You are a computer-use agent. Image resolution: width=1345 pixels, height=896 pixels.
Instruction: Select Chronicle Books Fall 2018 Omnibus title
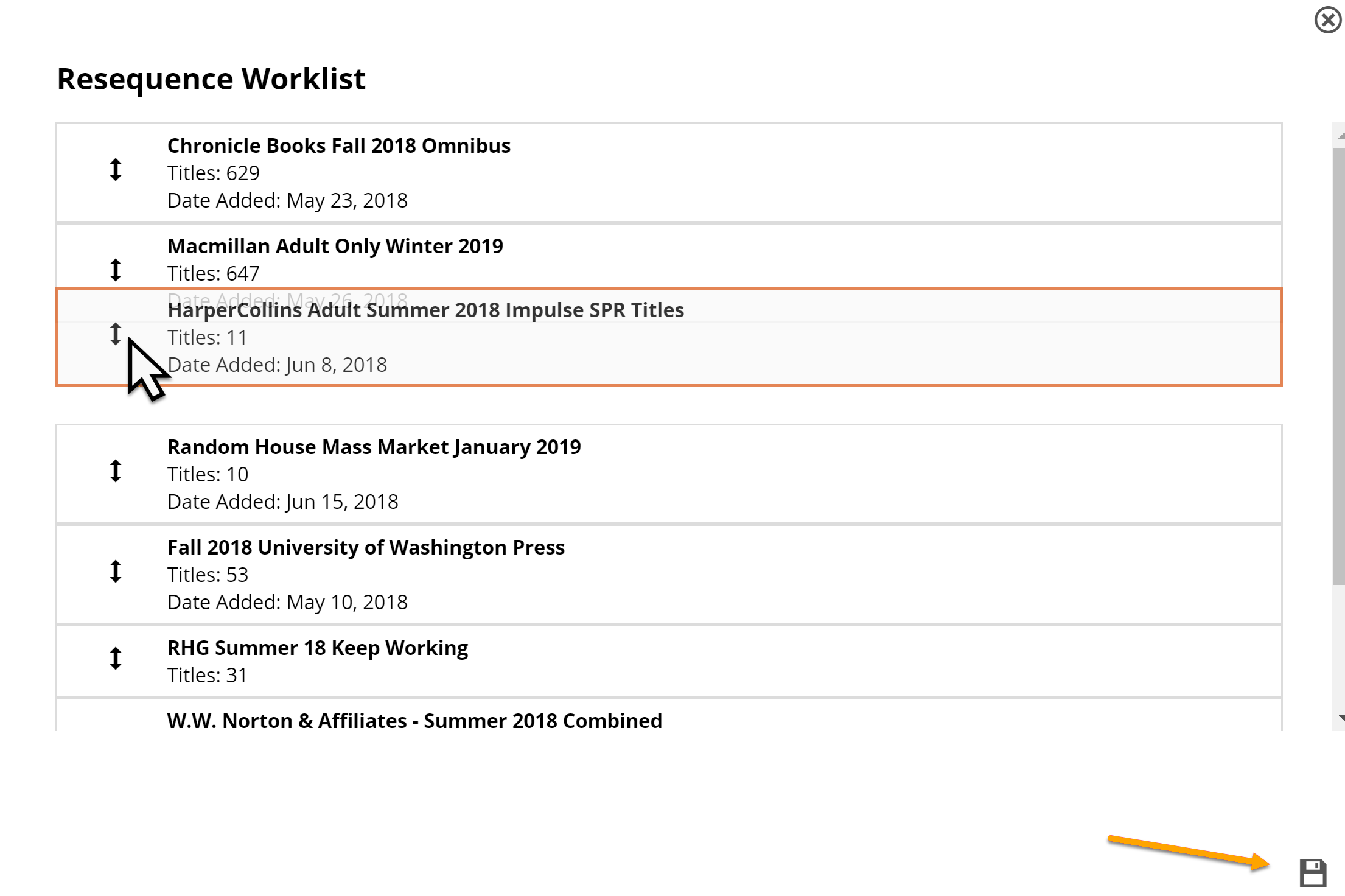(x=338, y=146)
